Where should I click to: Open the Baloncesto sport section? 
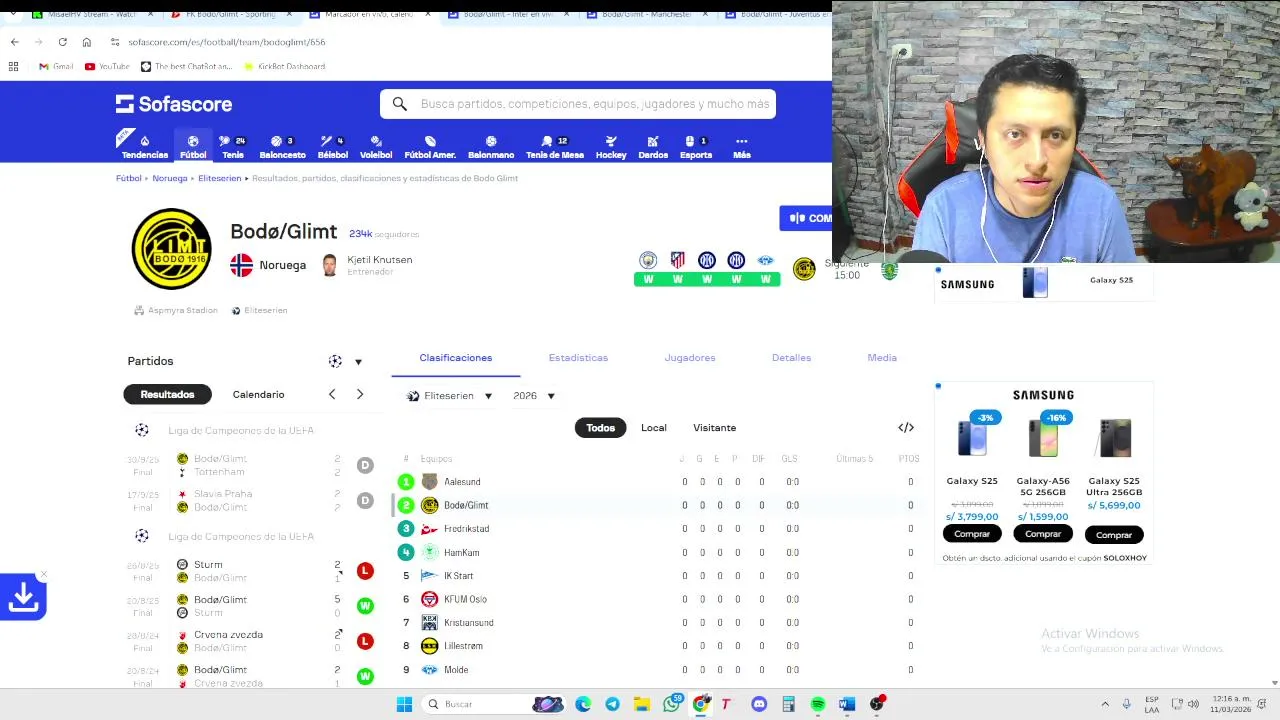(x=282, y=147)
